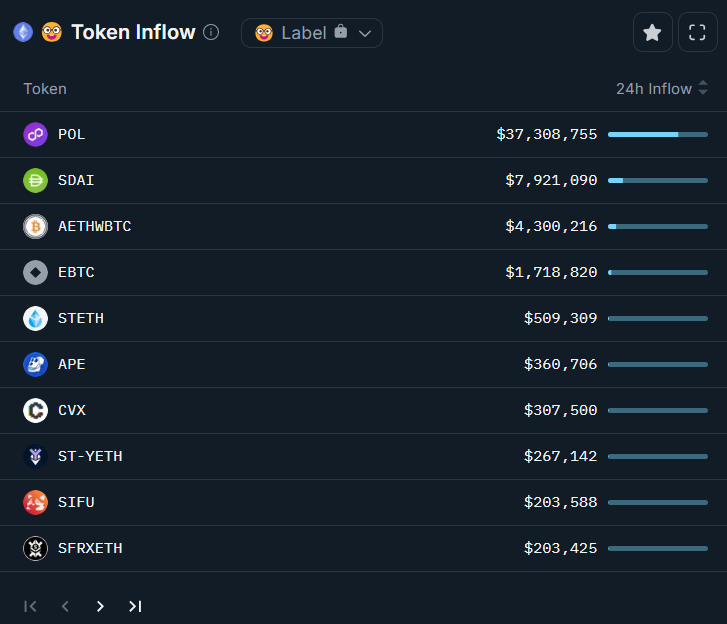Sort by 24h Inflow column
Viewport: 727px width, 624px height.
661,89
